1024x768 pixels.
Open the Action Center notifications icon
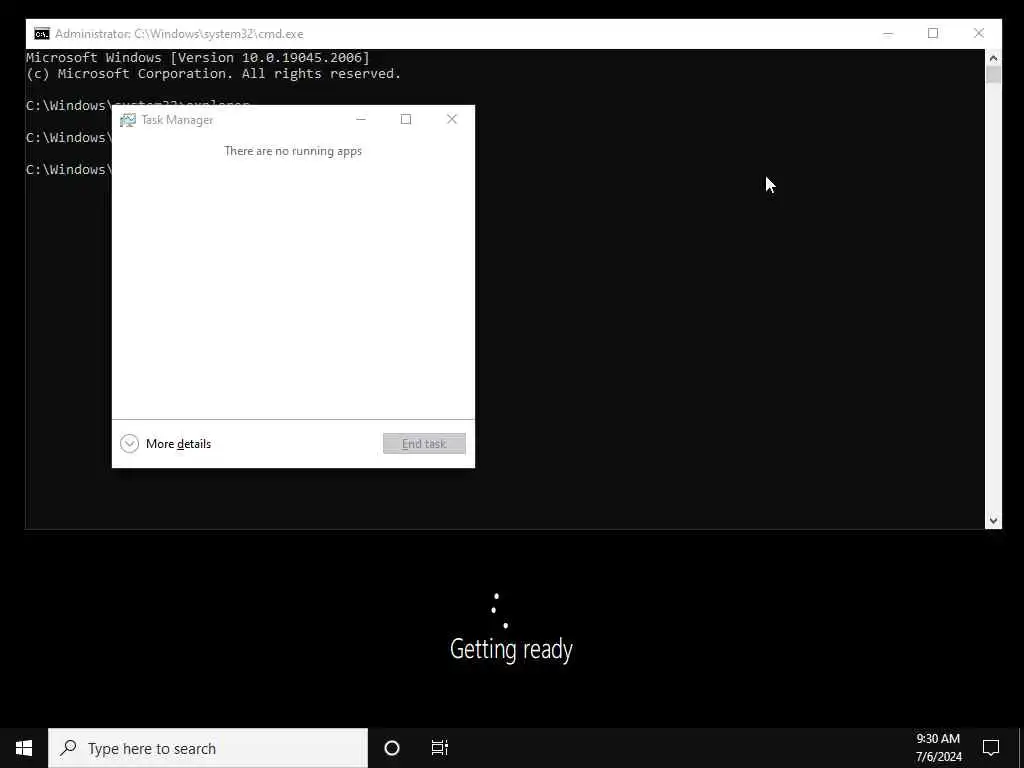pyautogui.click(x=991, y=748)
